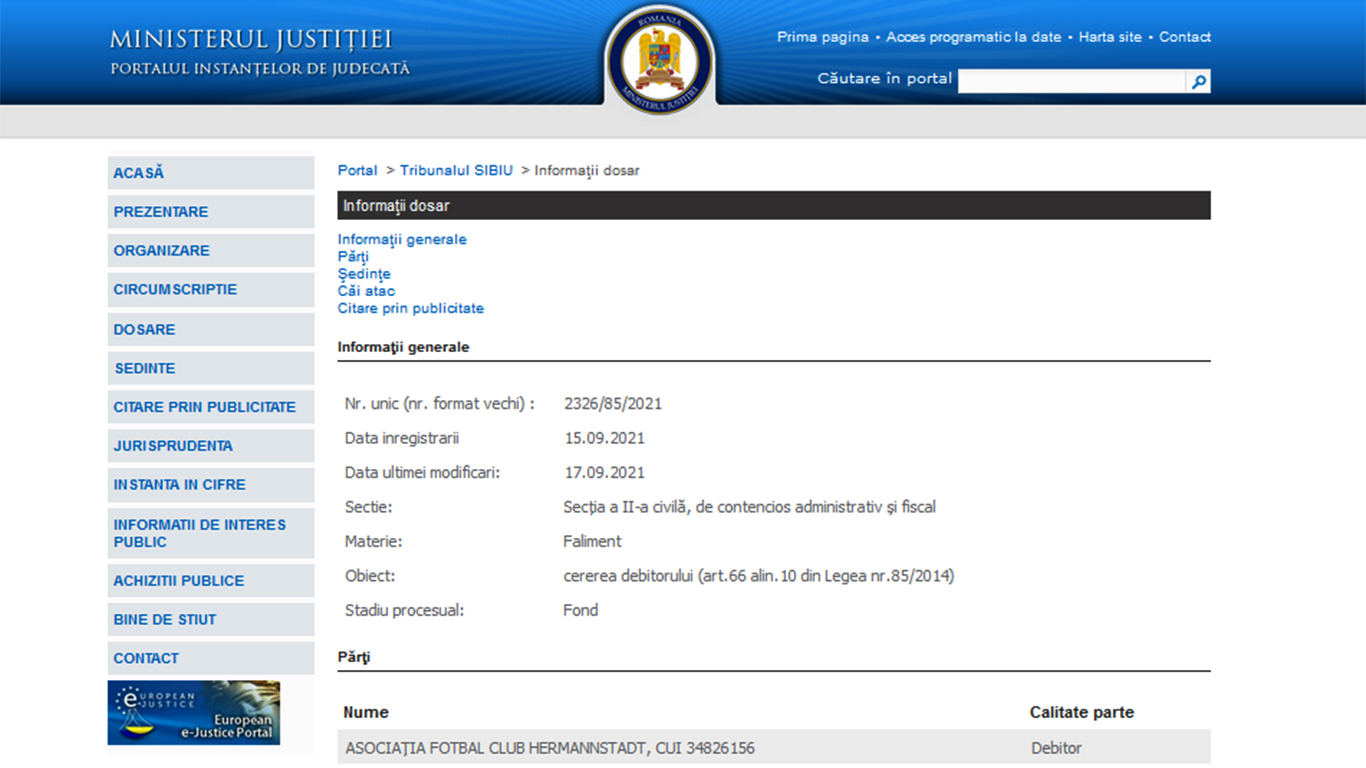
Task: Open PREZENTARE sidebar item
Action: 211,212
